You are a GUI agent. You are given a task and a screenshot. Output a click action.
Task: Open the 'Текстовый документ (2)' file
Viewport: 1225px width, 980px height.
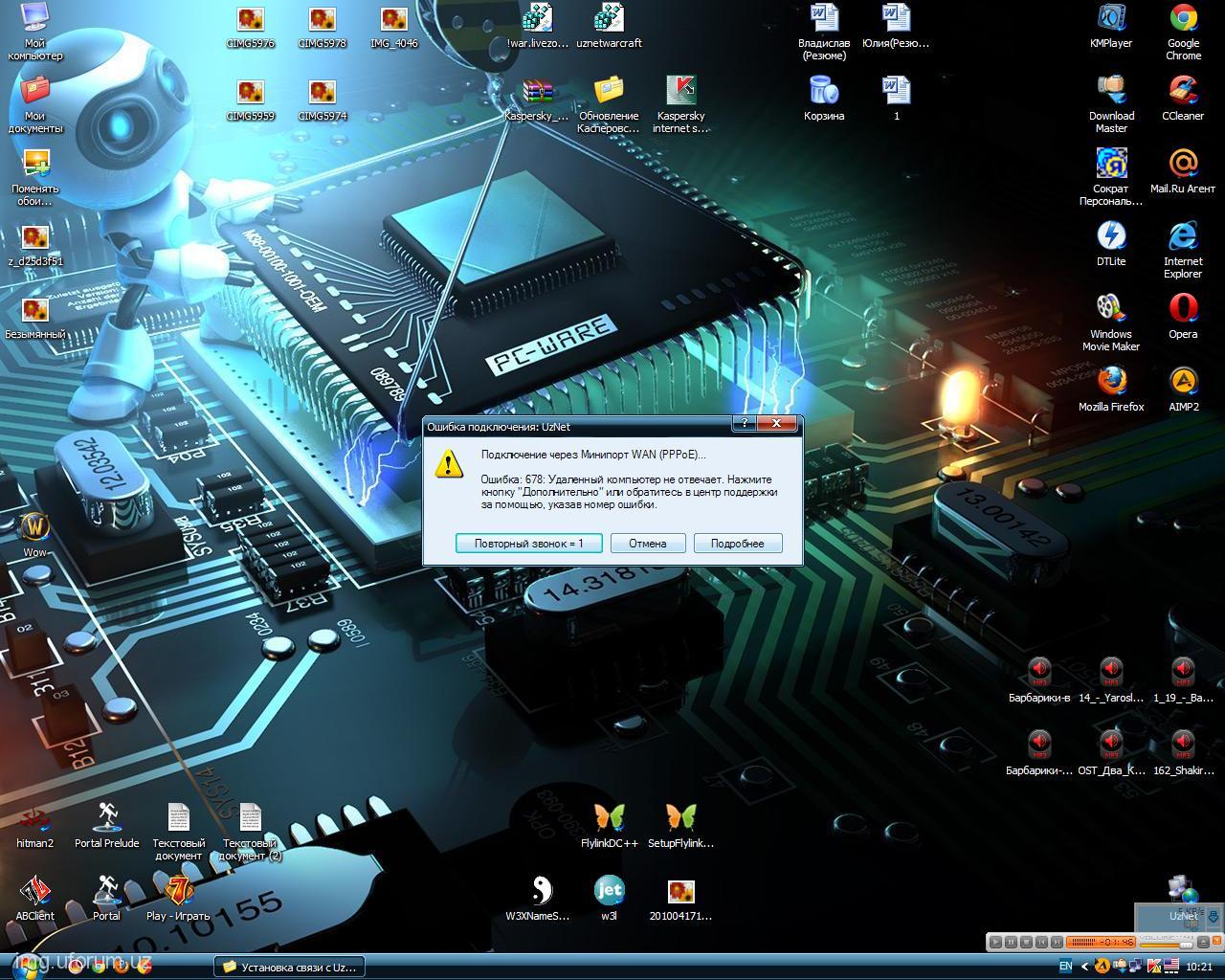click(250, 833)
